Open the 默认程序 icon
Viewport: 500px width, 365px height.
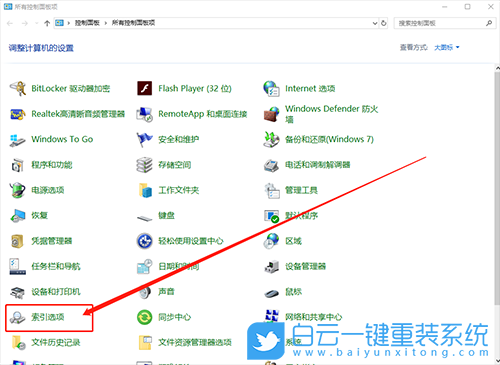coord(271,216)
